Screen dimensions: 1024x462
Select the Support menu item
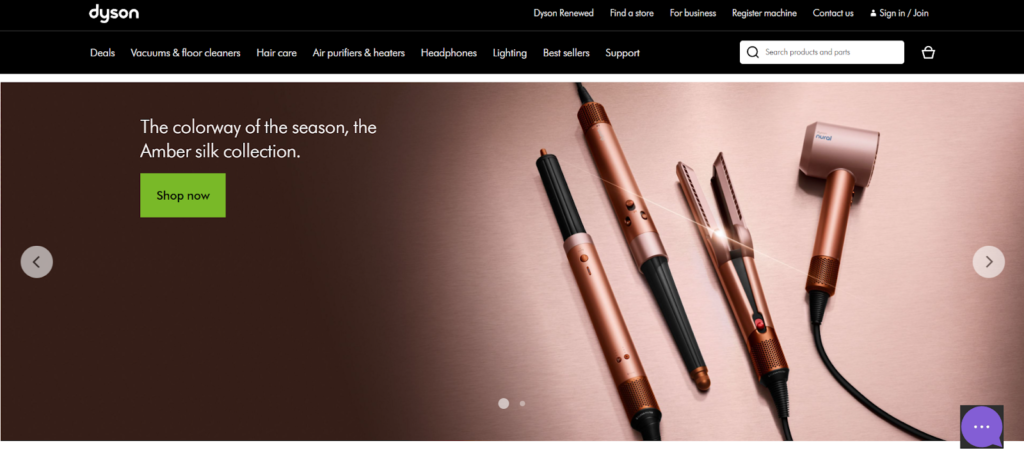(622, 53)
